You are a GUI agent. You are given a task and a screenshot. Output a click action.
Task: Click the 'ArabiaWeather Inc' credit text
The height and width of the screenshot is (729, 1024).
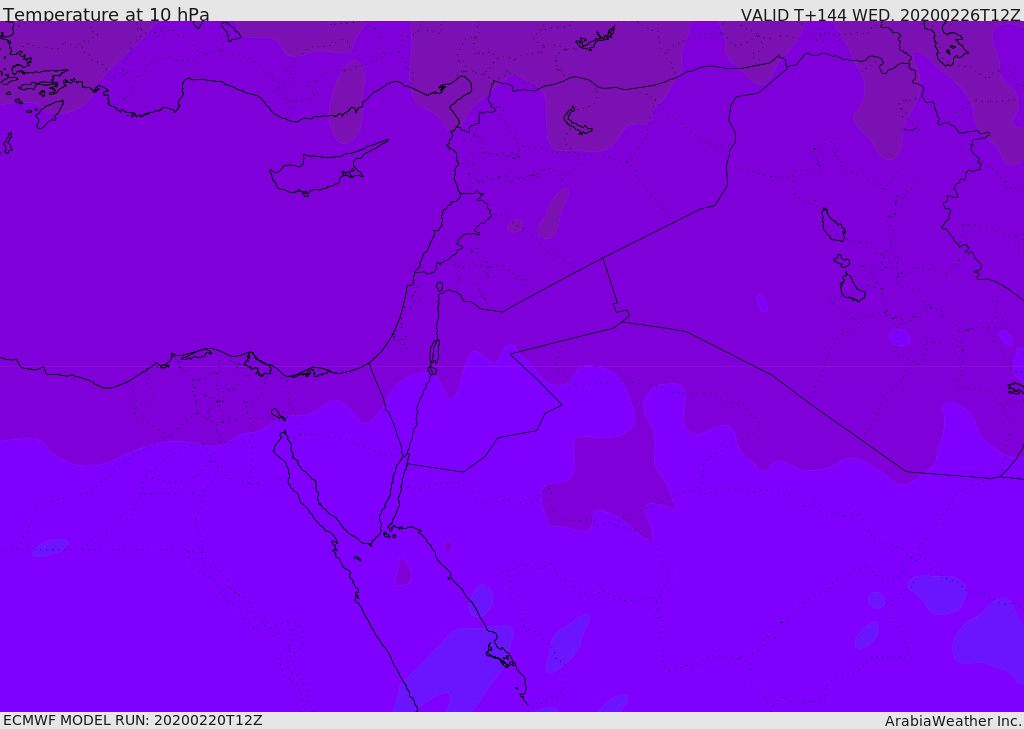click(953, 721)
